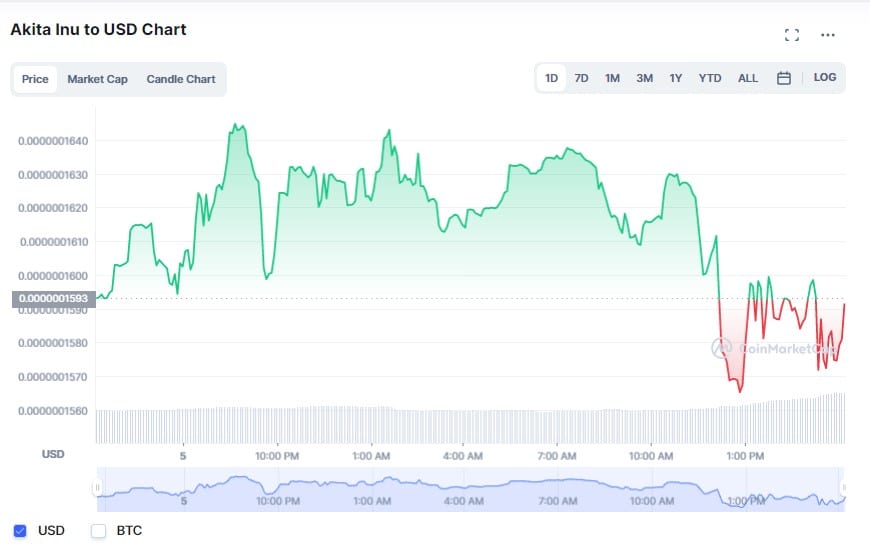Viewport: 870px width, 545px height.
Task: Click the 0.0000001620 axis value
Action: coord(53,208)
